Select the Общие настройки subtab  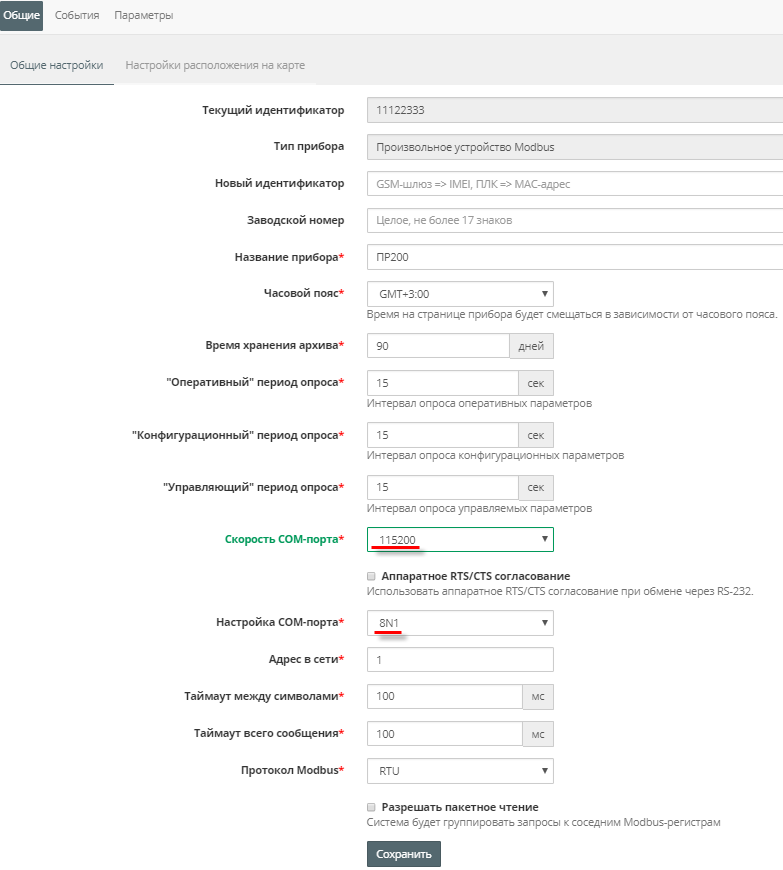56,65
